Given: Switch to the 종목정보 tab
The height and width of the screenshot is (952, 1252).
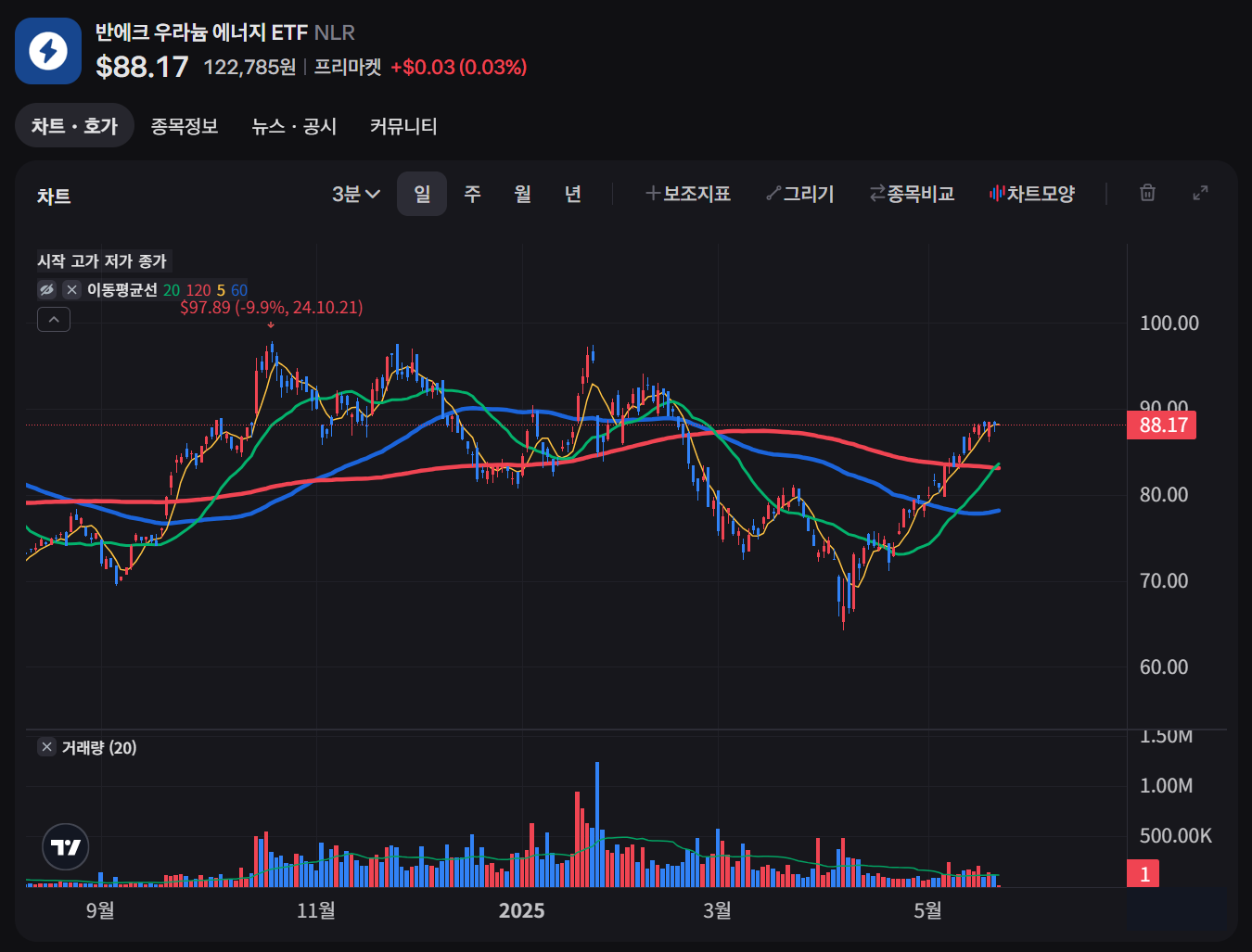Looking at the screenshot, I should (x=185, y=126).
